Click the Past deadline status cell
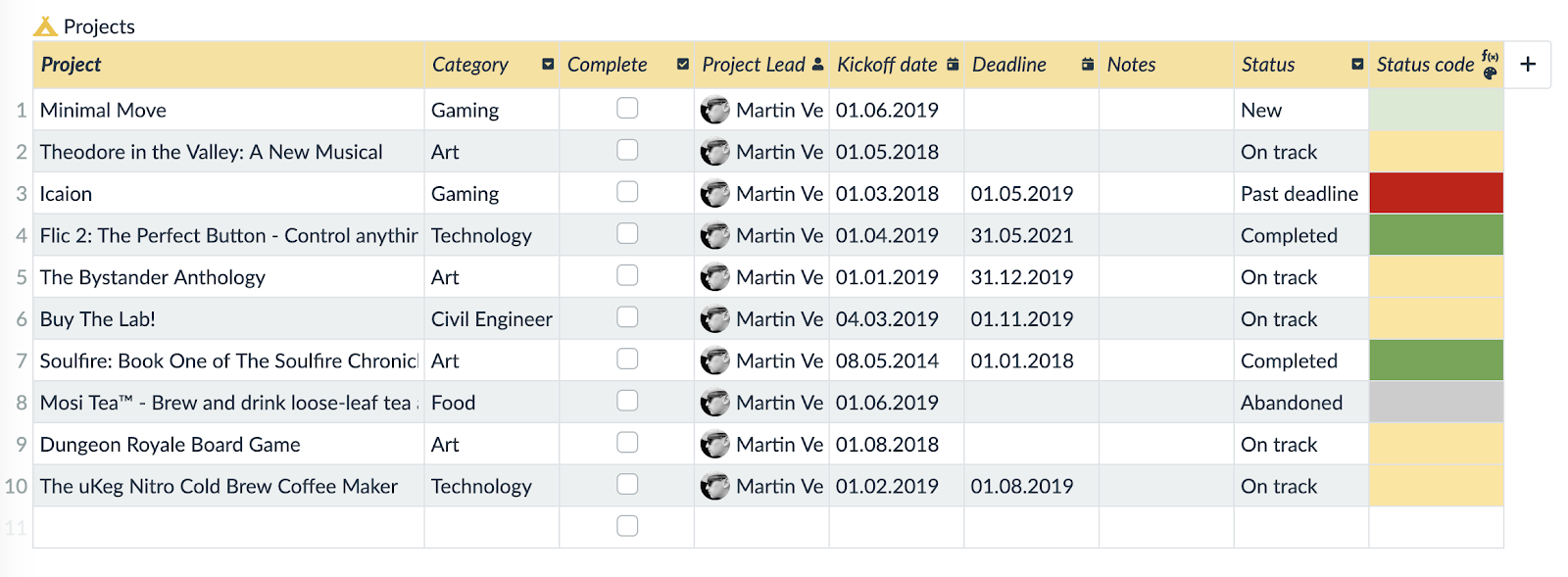 click(1298, 194)
